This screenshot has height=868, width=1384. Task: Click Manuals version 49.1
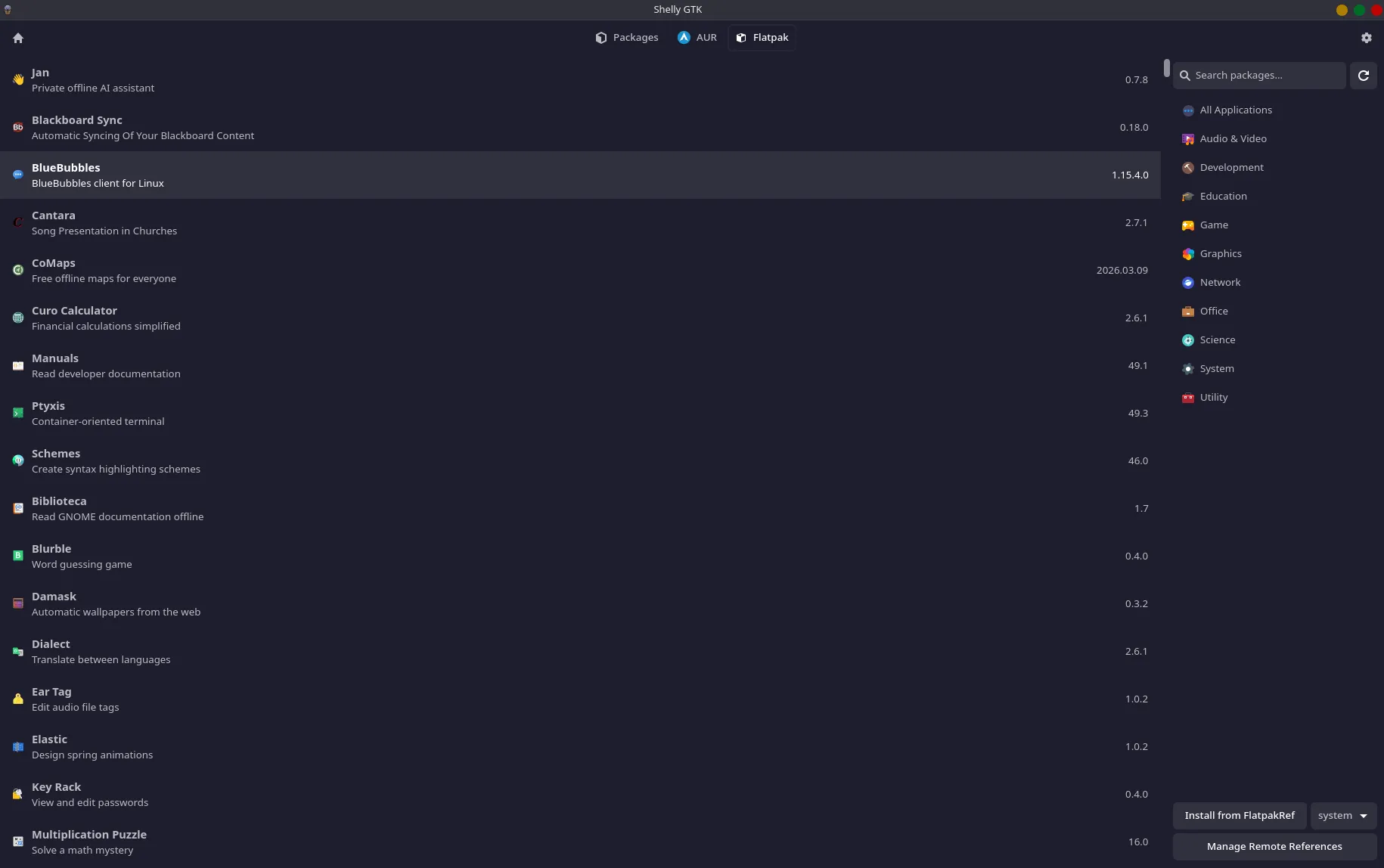coord(1137,366)
